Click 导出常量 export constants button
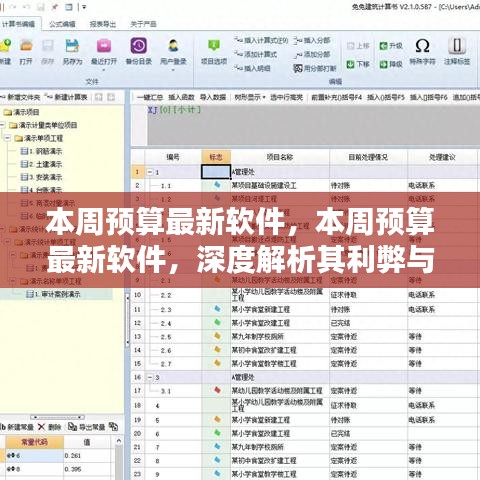 (x=87, y=427)
